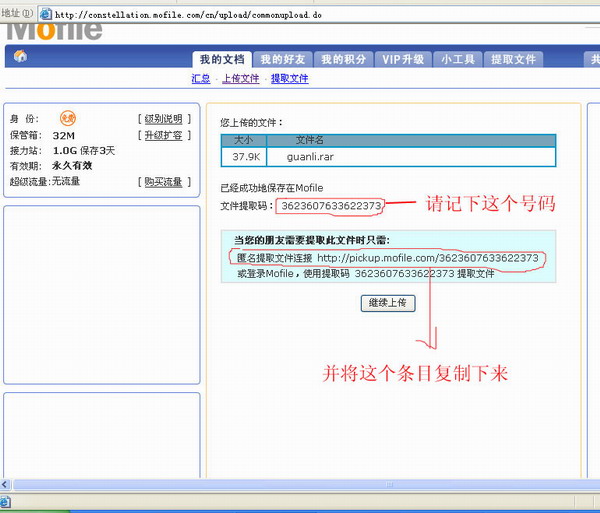Open the 我的文档 tab

222,59
